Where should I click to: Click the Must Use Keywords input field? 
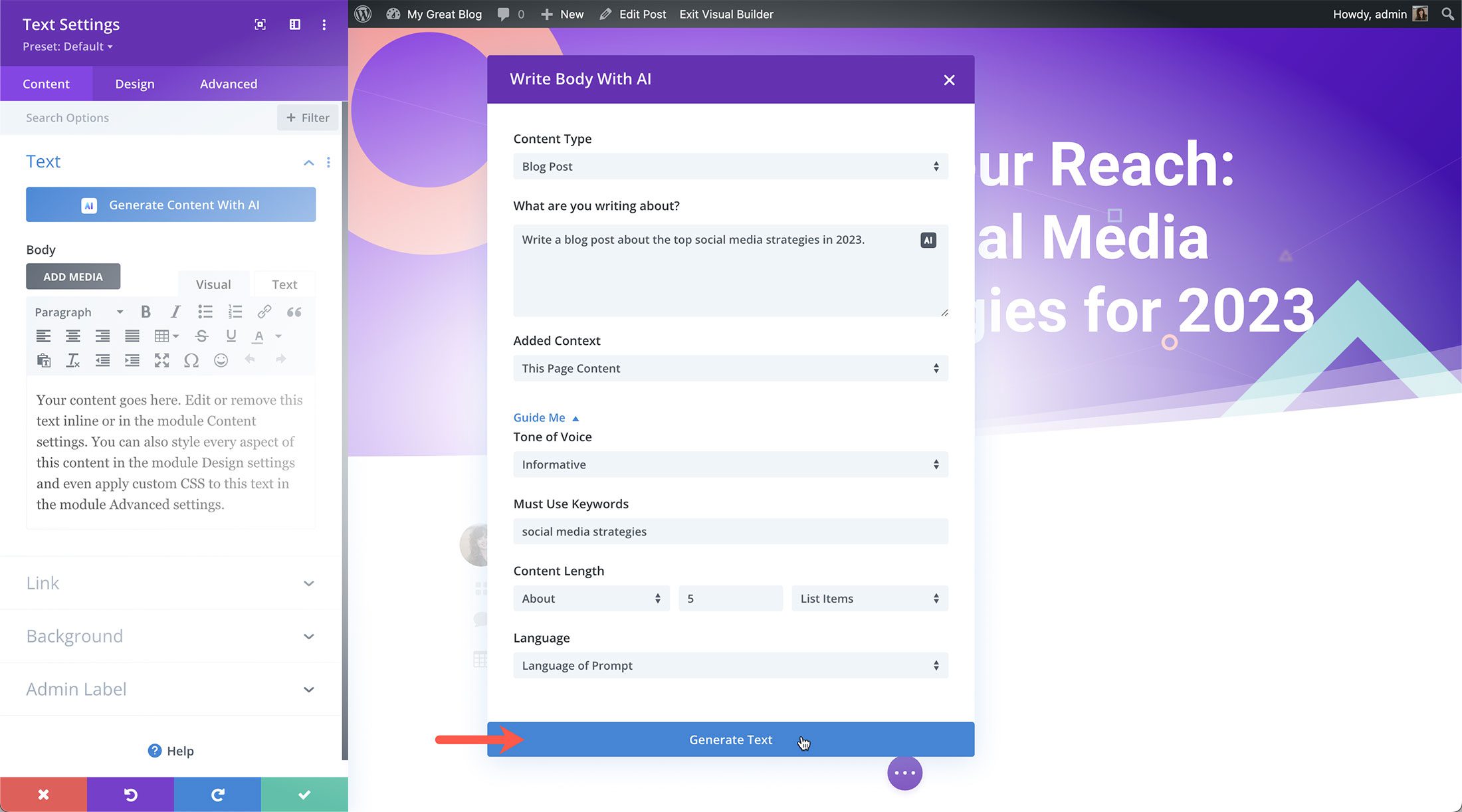point(731,531)
